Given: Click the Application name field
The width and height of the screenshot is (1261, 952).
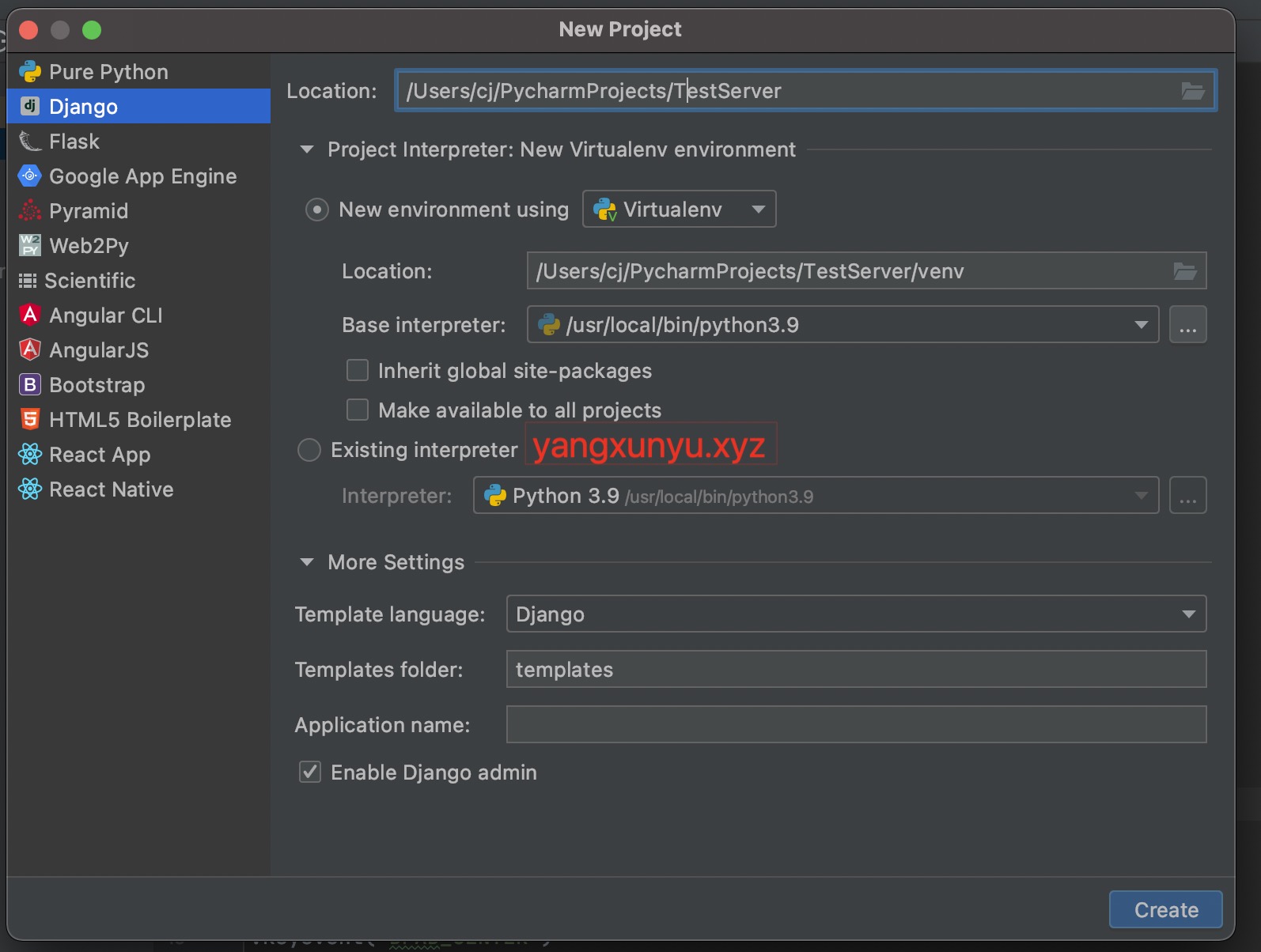Looking at the screenshot, I should (856, 725).
